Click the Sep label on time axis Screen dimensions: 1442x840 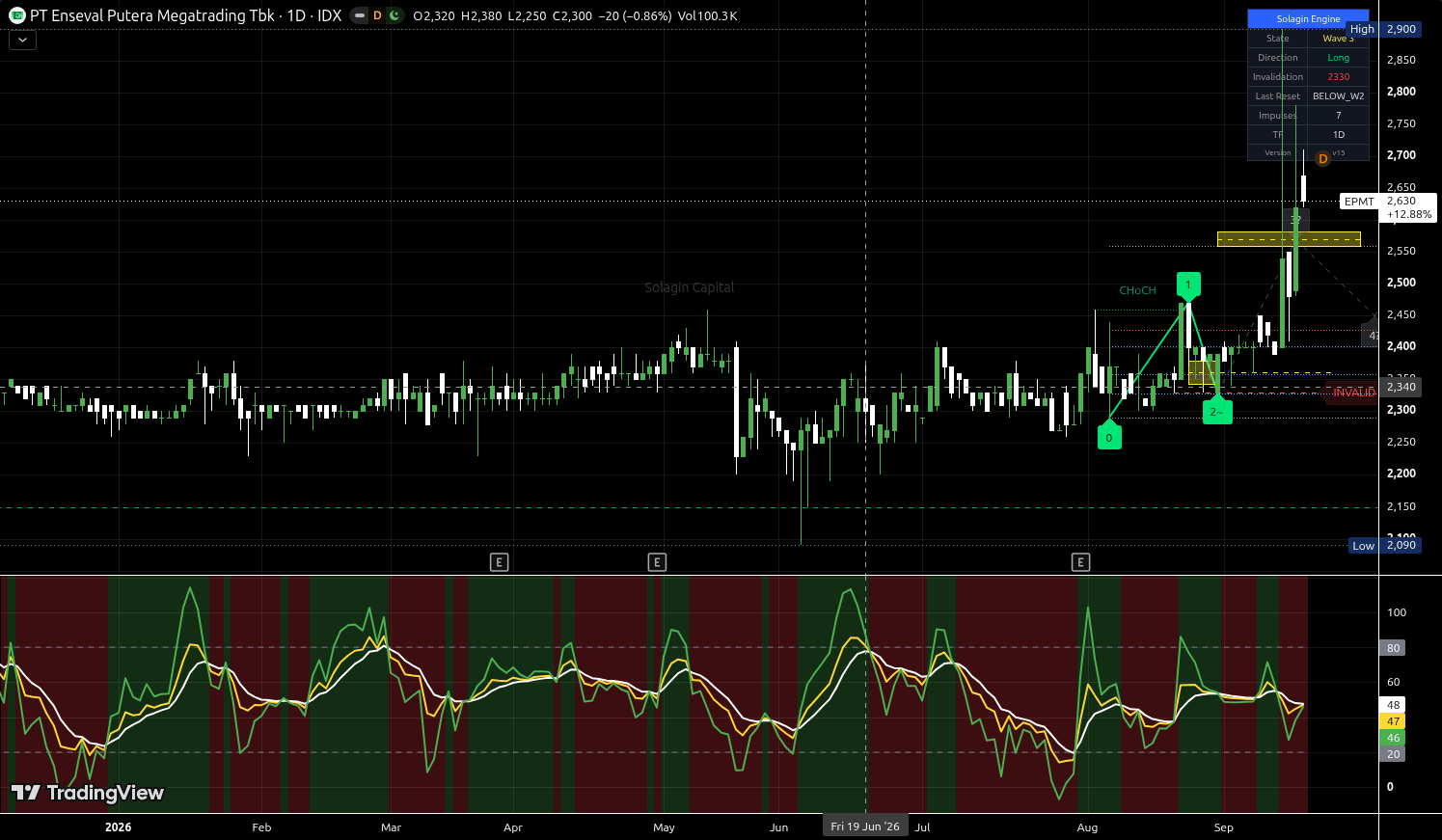coord(1223,827)
